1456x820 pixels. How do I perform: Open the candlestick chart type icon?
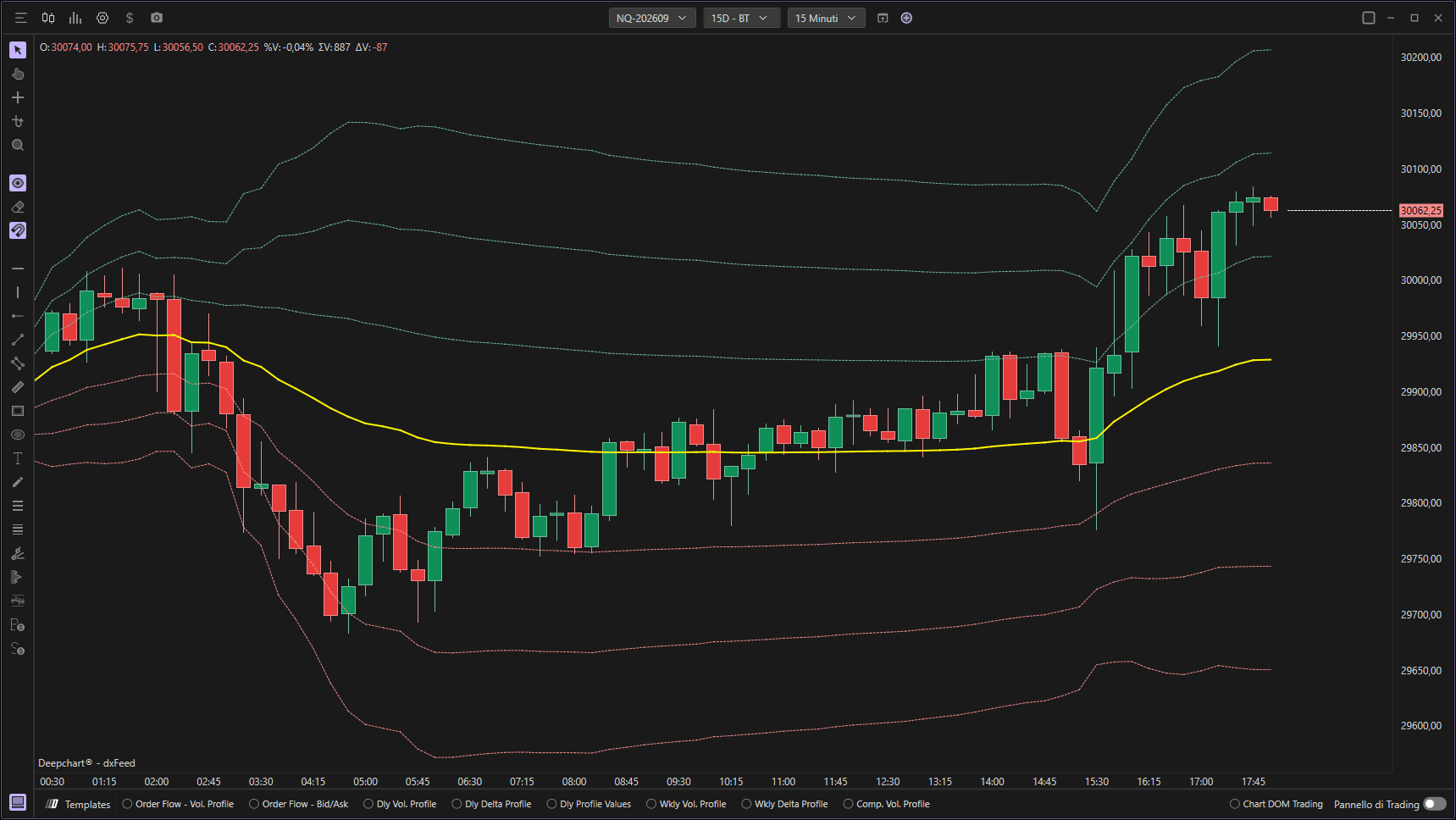[48, 18]
